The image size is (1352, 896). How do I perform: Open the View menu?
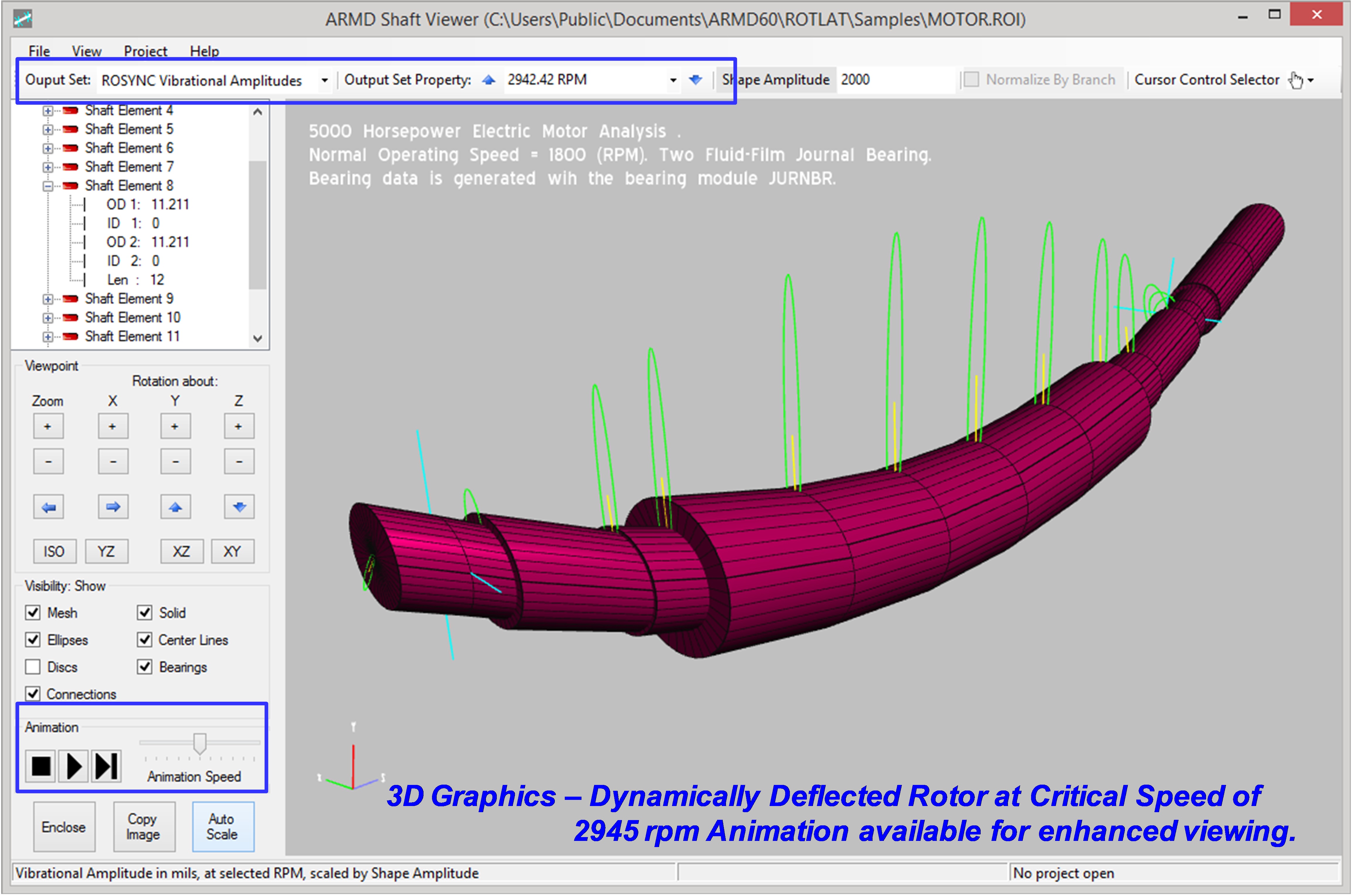(x=86, y=51)
